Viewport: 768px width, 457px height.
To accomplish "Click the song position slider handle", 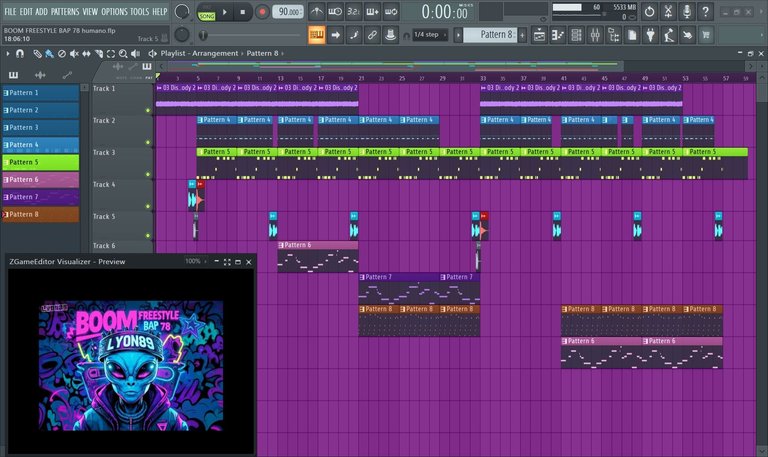I will (202, 35).
